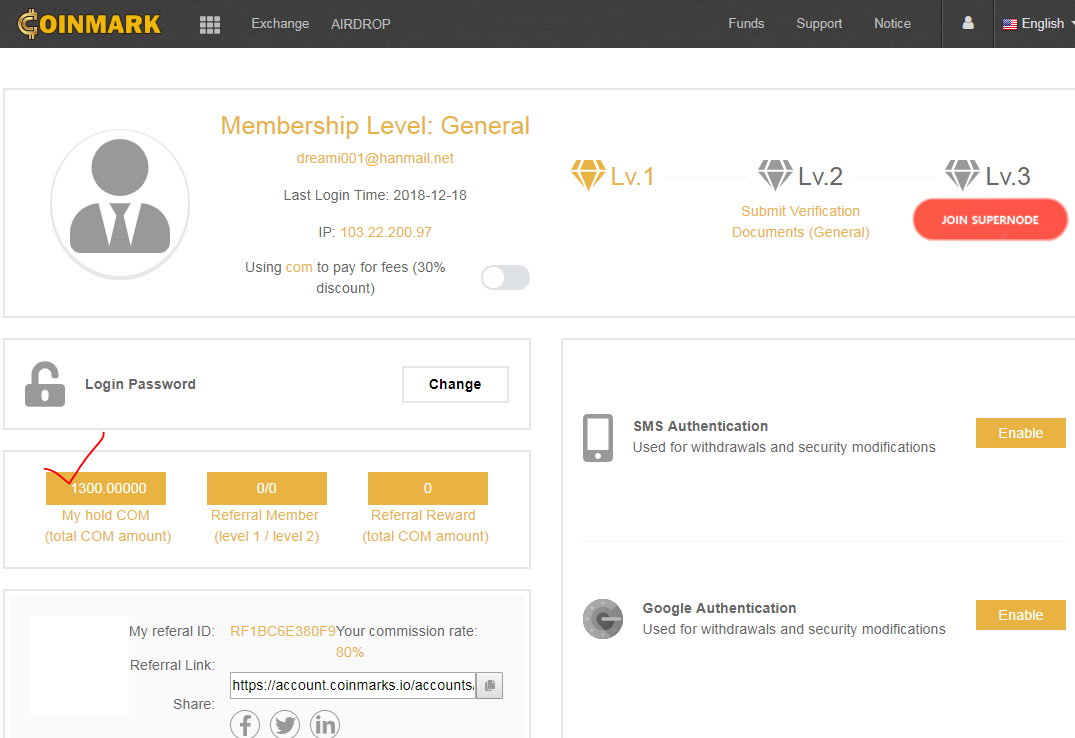Enable Google Authentication

click(x=1020, y=615)
